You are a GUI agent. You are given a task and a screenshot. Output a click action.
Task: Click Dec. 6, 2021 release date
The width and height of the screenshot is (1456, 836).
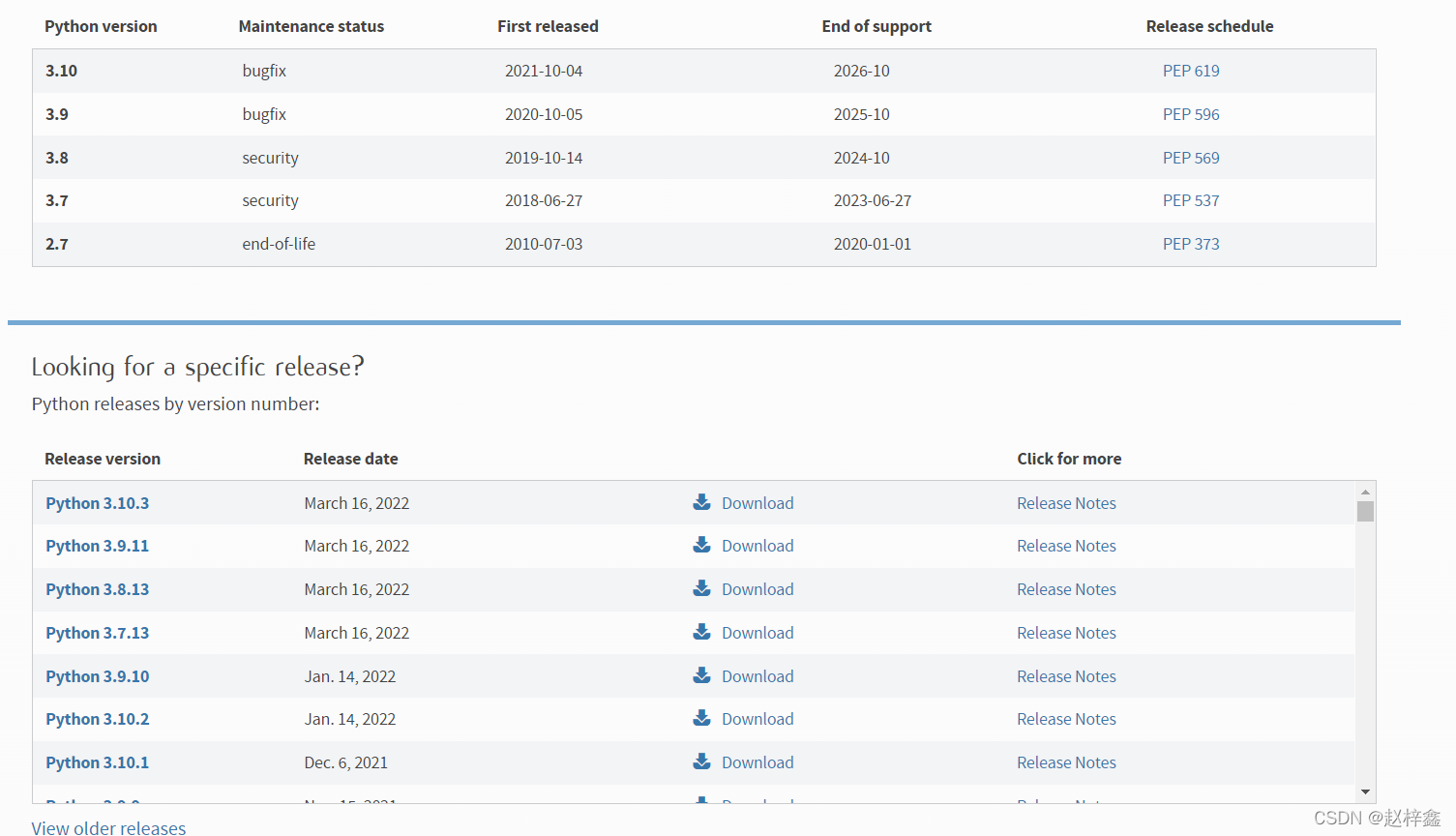345,762
